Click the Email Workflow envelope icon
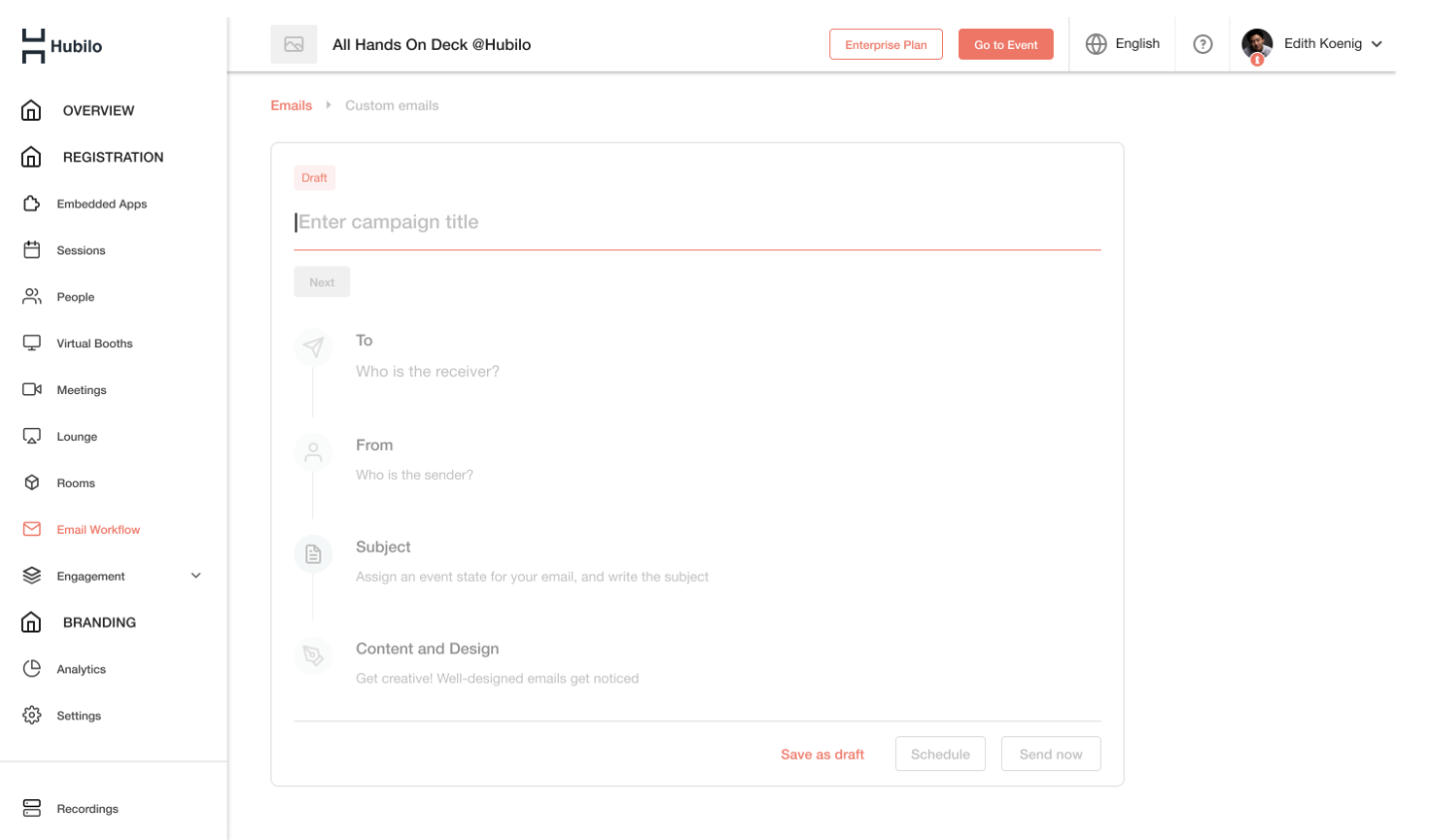Viewport: 1447px width, 840px height. coord(32,529)
